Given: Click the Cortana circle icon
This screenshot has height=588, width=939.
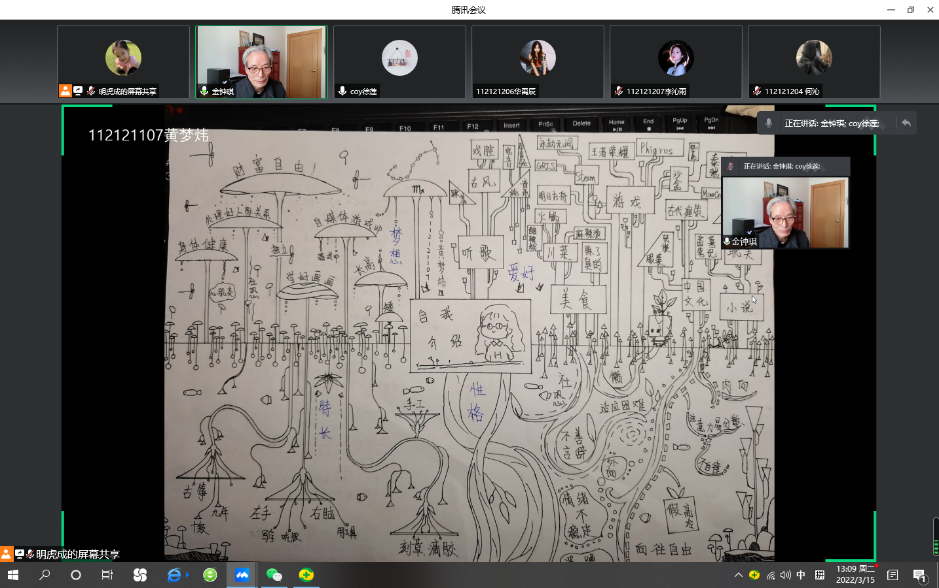Looking at the screenshot, I should click(x=76, y=575).
